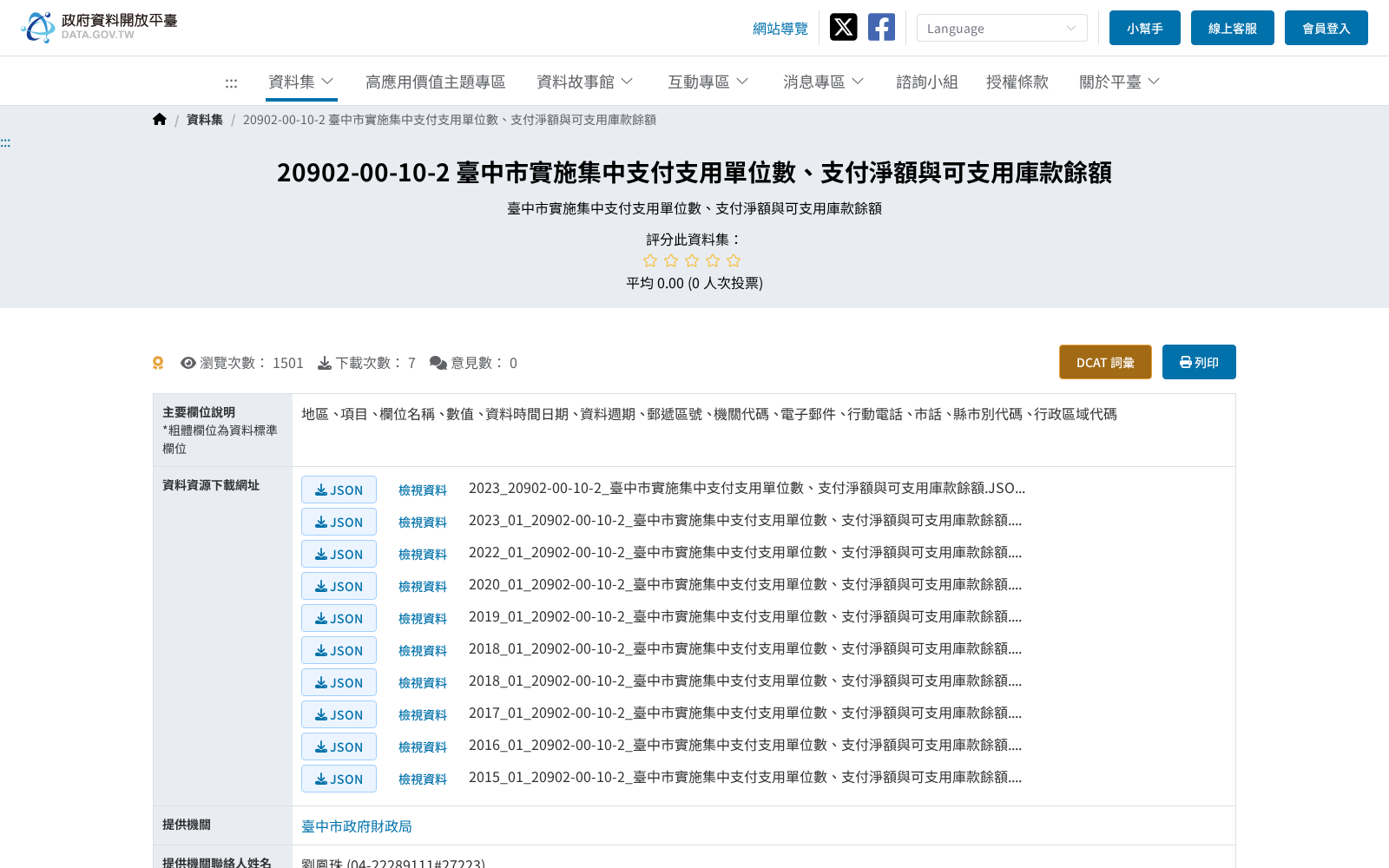Download JSON for 2023_01 file
Screen dimensions: 1389x868
(339, 522)
